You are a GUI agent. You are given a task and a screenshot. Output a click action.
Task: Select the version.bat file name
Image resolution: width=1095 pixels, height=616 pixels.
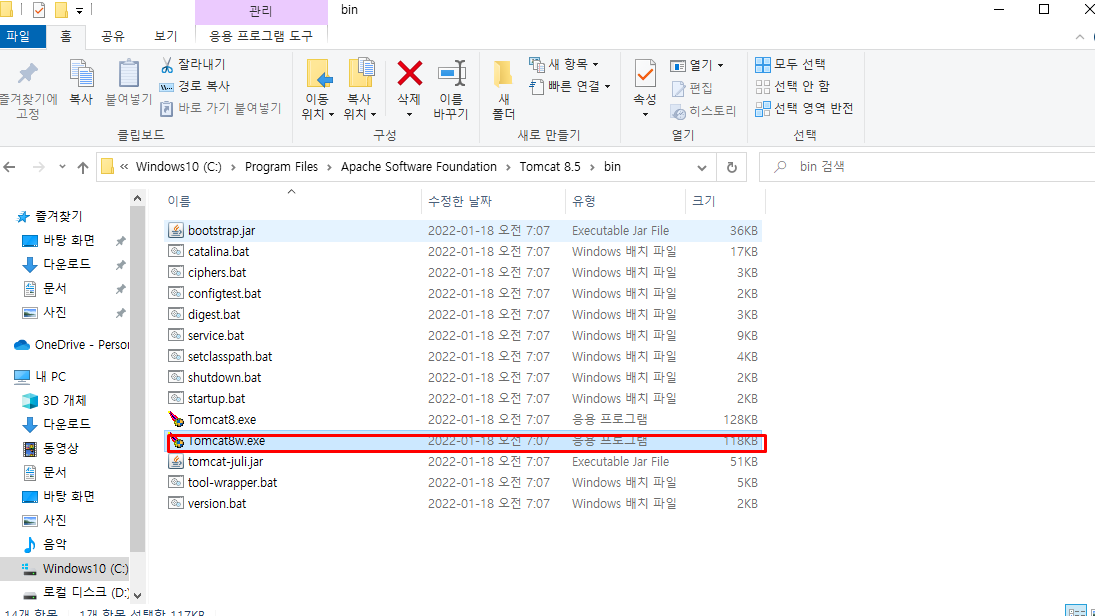[217, 504]
